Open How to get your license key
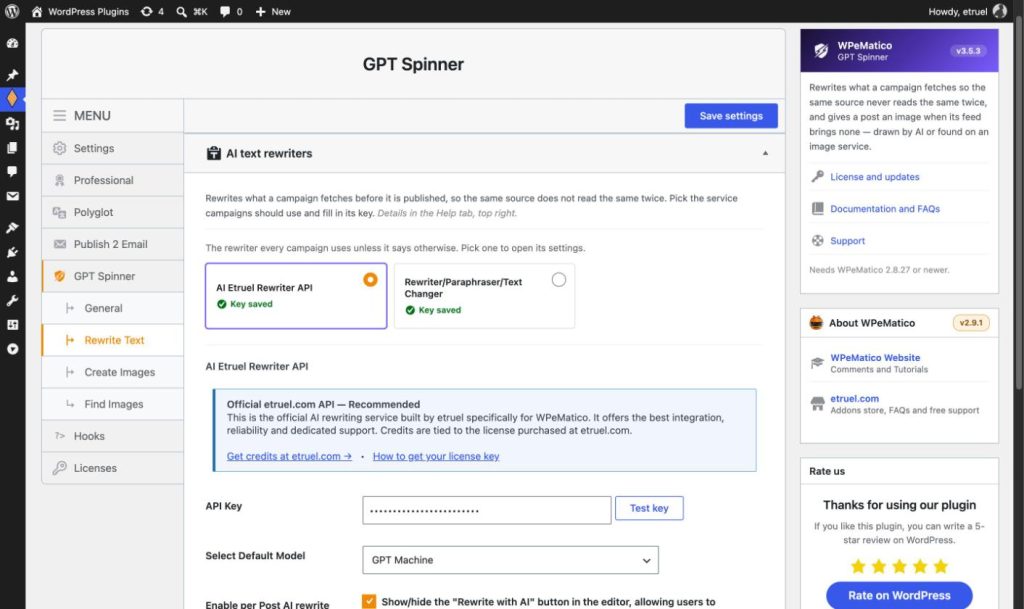The width and height of the screenshot is (1024, 609). click(x=436, y=456)
